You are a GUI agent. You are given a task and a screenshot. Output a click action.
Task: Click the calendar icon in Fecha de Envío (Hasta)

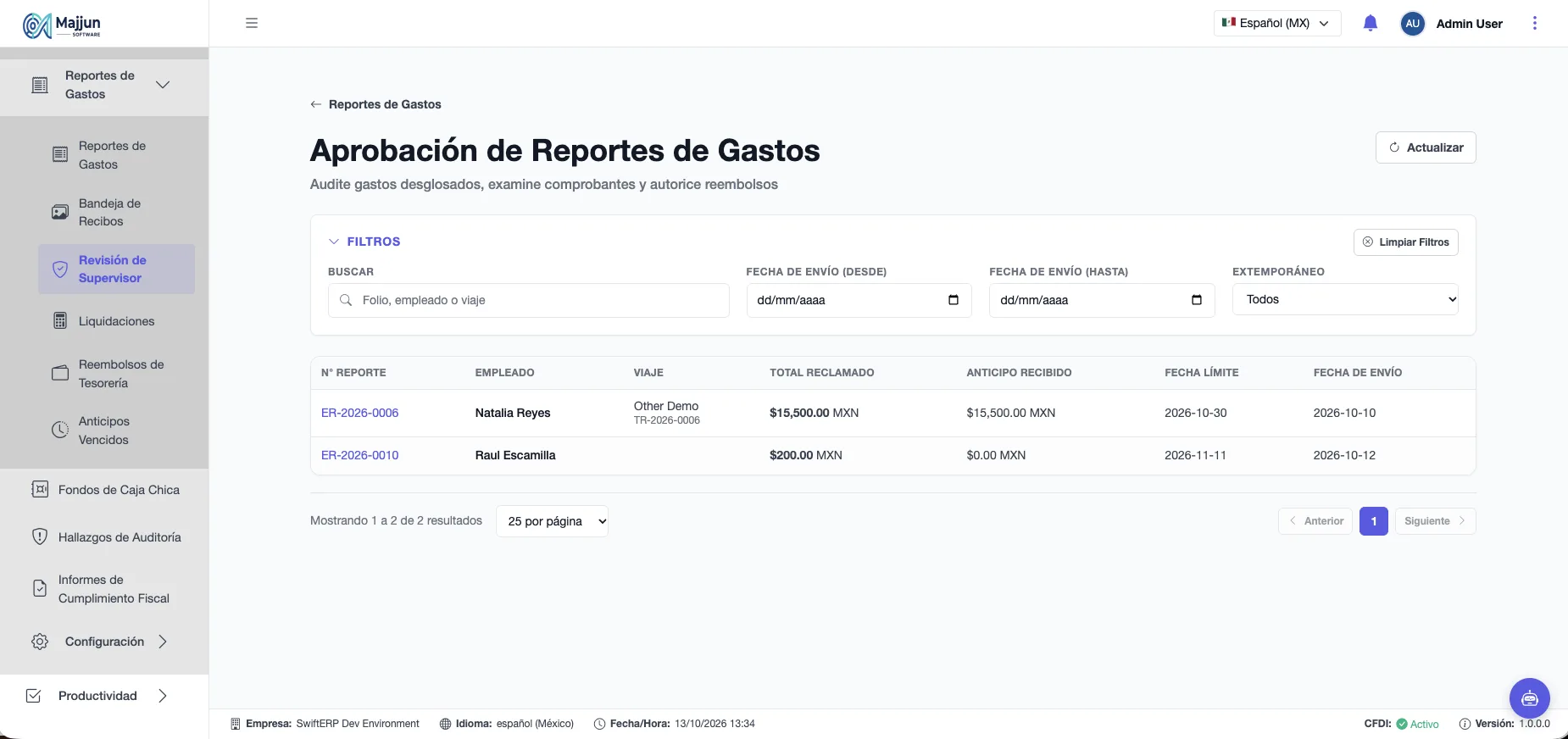click(x=1197, y=300)
